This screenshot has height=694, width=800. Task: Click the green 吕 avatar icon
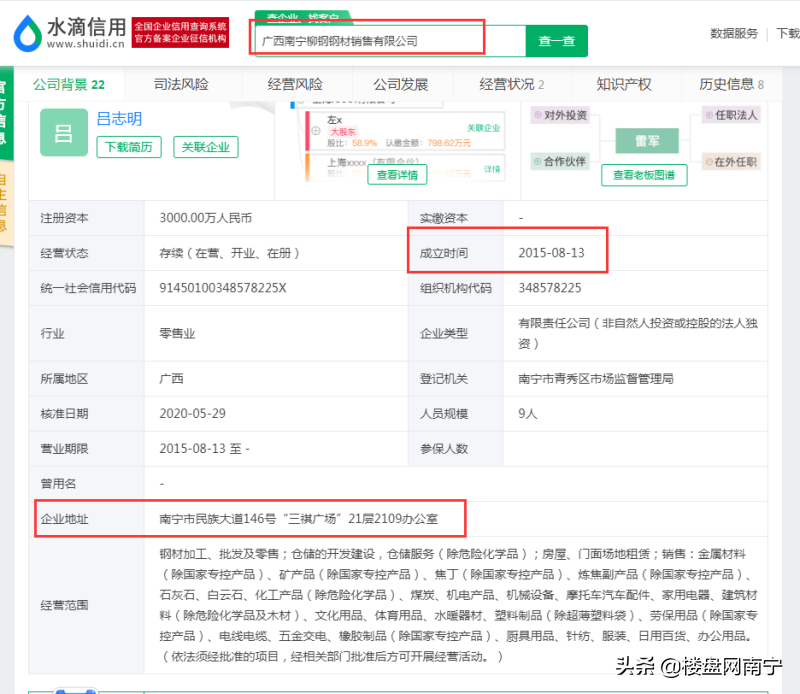click(x=64, y=133)
